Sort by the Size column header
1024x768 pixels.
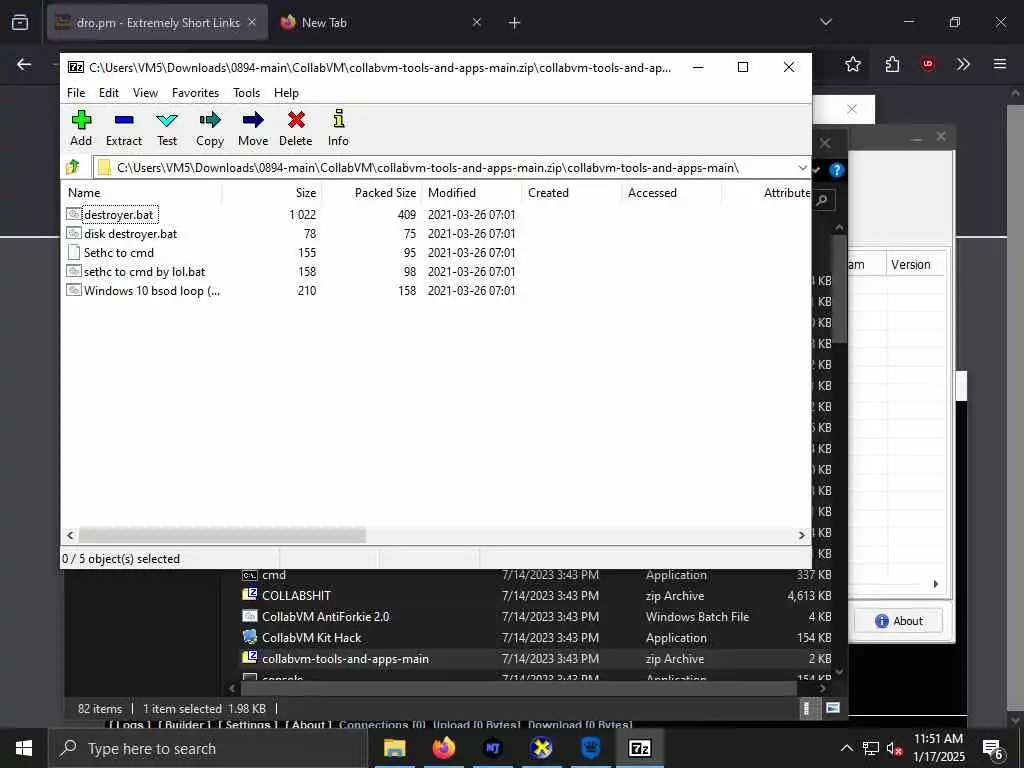point(271,193)
